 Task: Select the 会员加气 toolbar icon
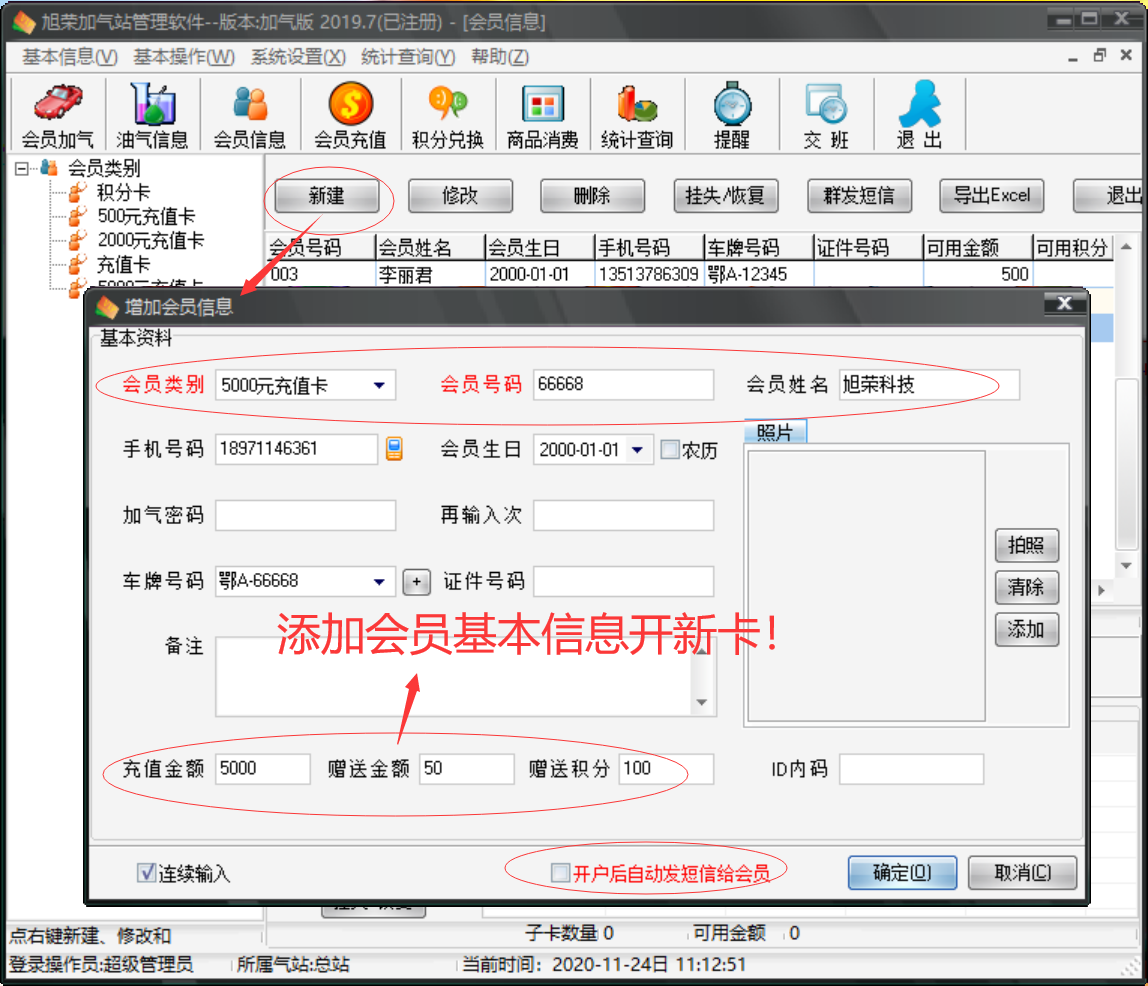click(55, 112)
